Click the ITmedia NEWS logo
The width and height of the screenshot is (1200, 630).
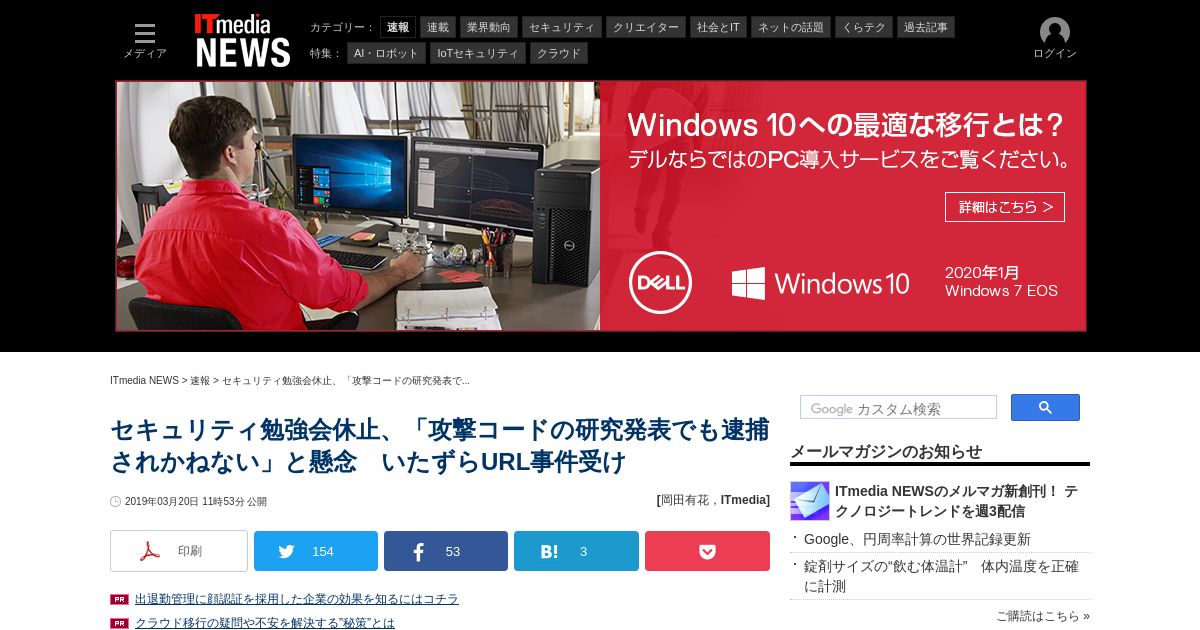click(x=242, y=40)
